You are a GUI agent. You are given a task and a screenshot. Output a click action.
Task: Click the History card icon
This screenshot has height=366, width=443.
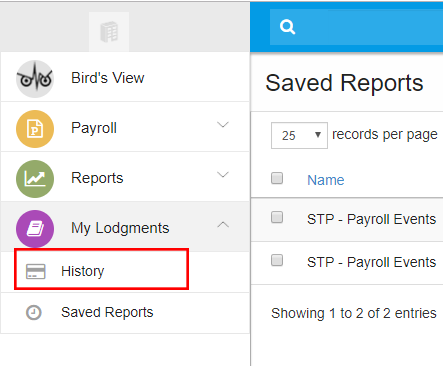coord(36,271)
